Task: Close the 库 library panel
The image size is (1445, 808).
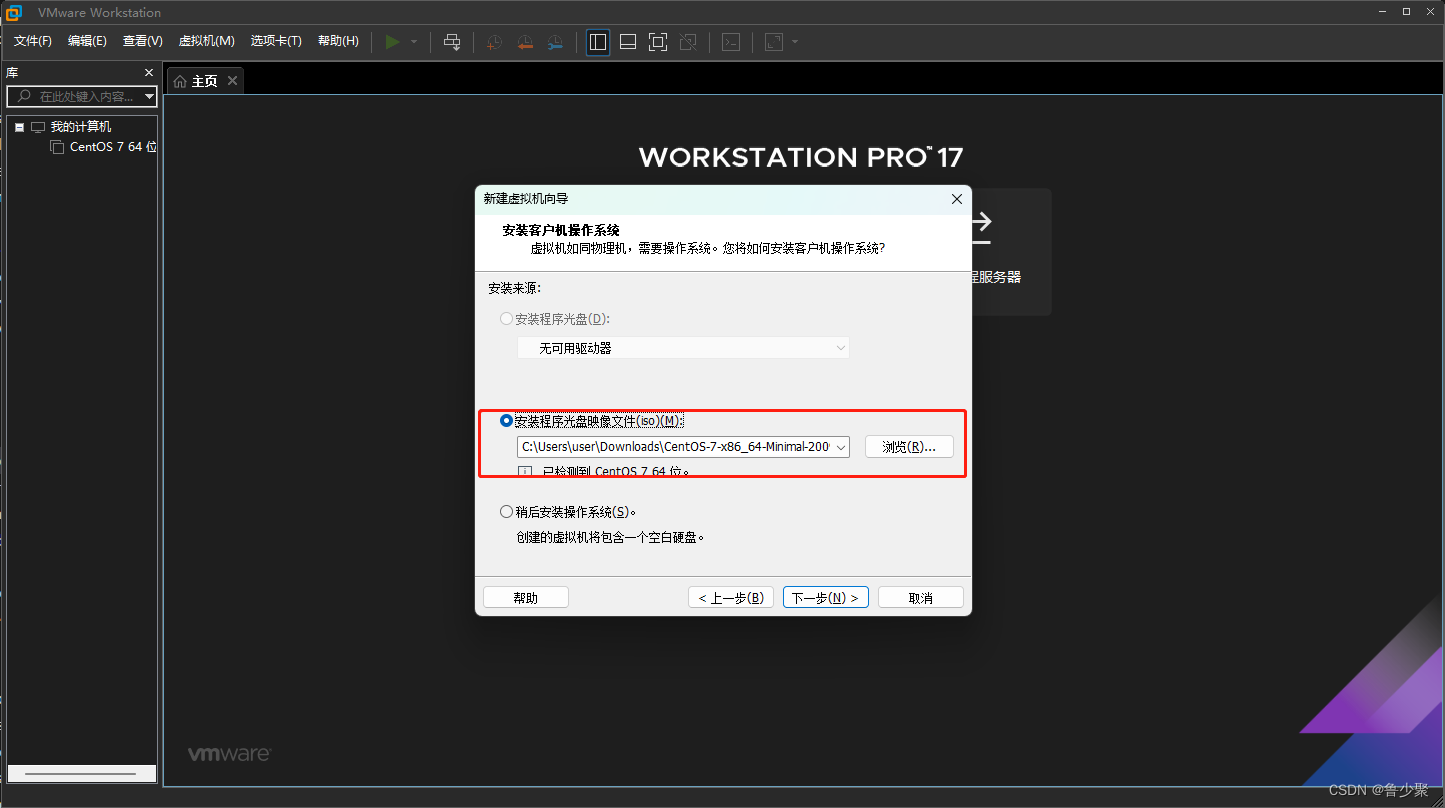Action: 149,73
